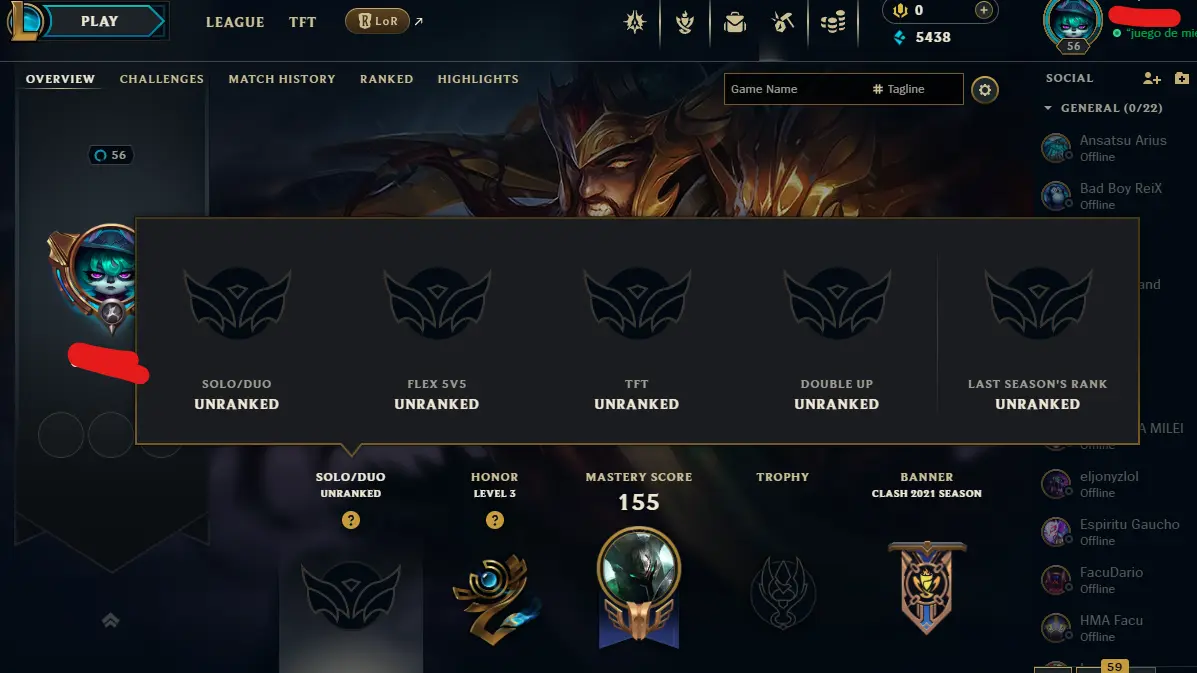Open the Collection icon in top bar

click(685, 22)
